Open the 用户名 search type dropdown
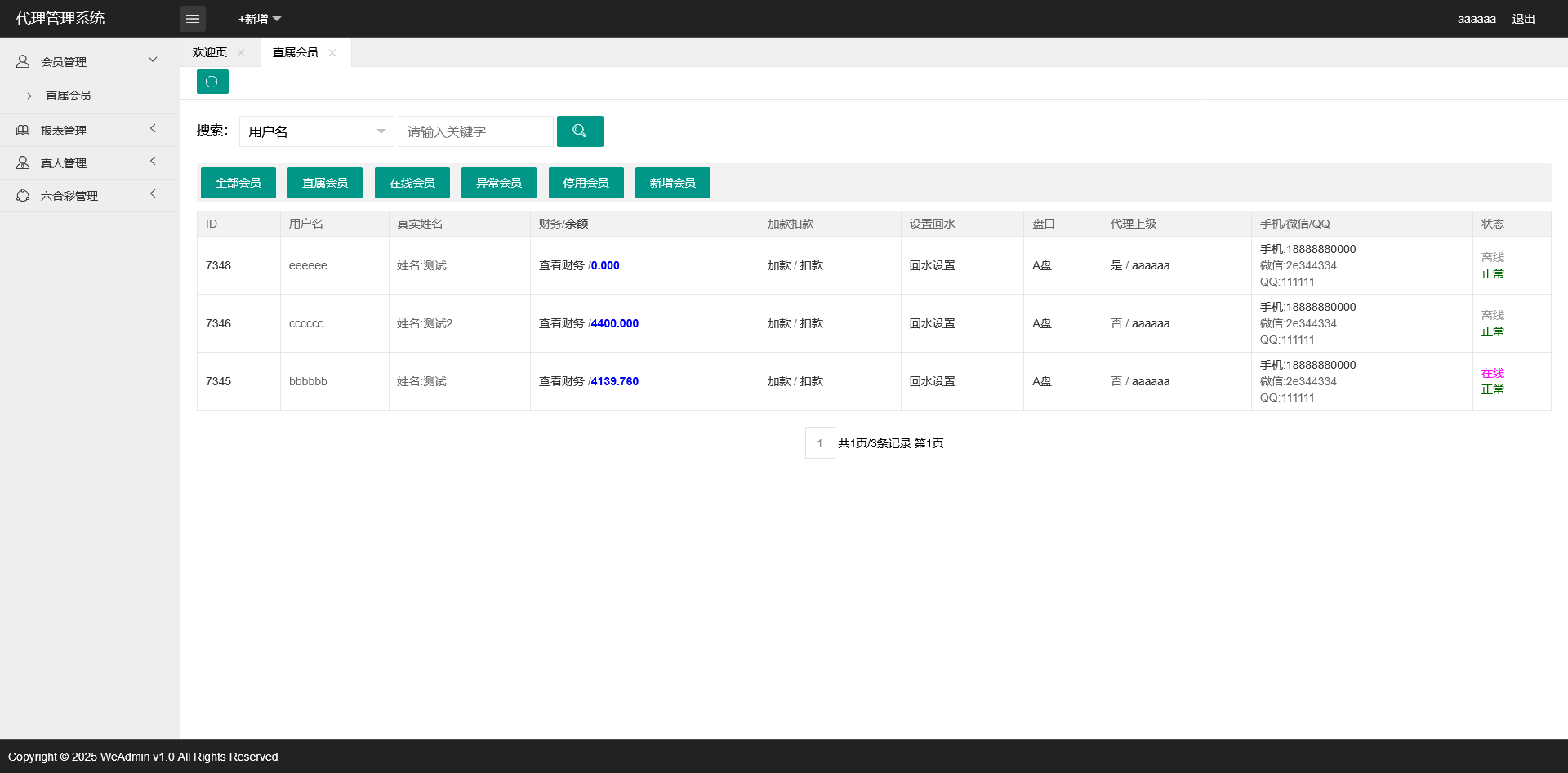The image size is (1568, 773). [x=316, y=131]
